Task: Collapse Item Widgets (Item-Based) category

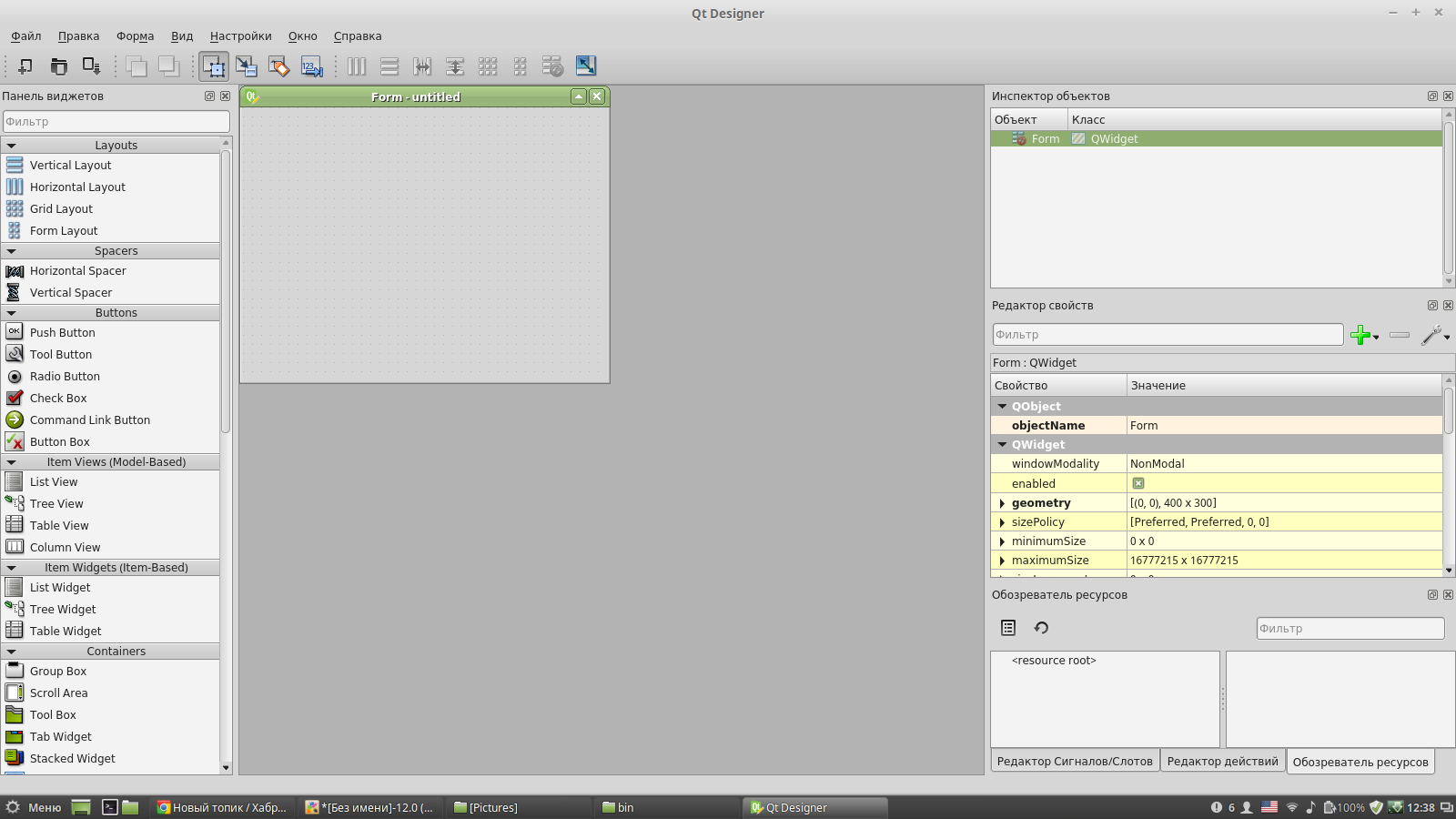Action: [12, 568]
